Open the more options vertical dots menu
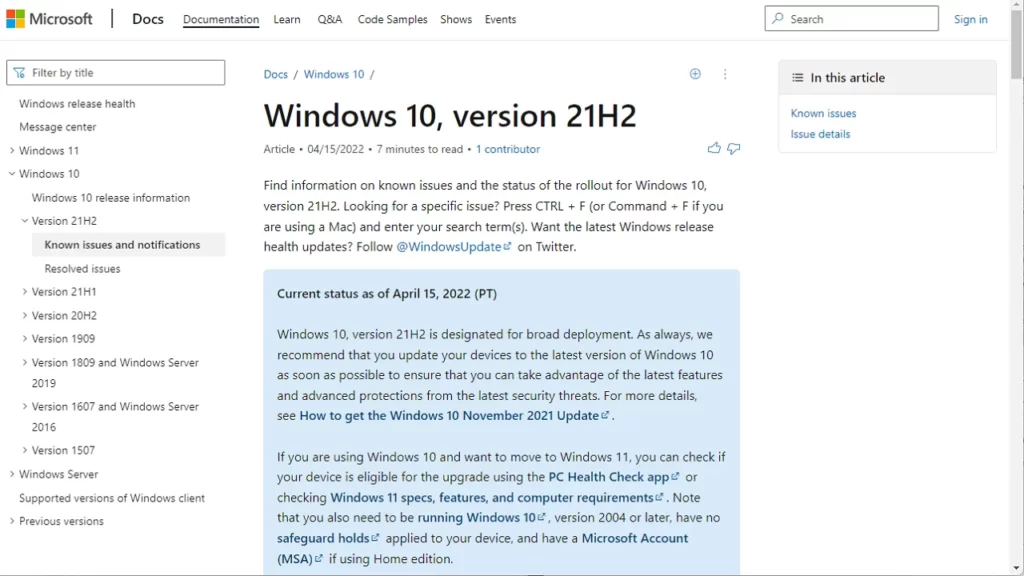The width and height of the screenshot is (1024, 576). pos(725,74)
